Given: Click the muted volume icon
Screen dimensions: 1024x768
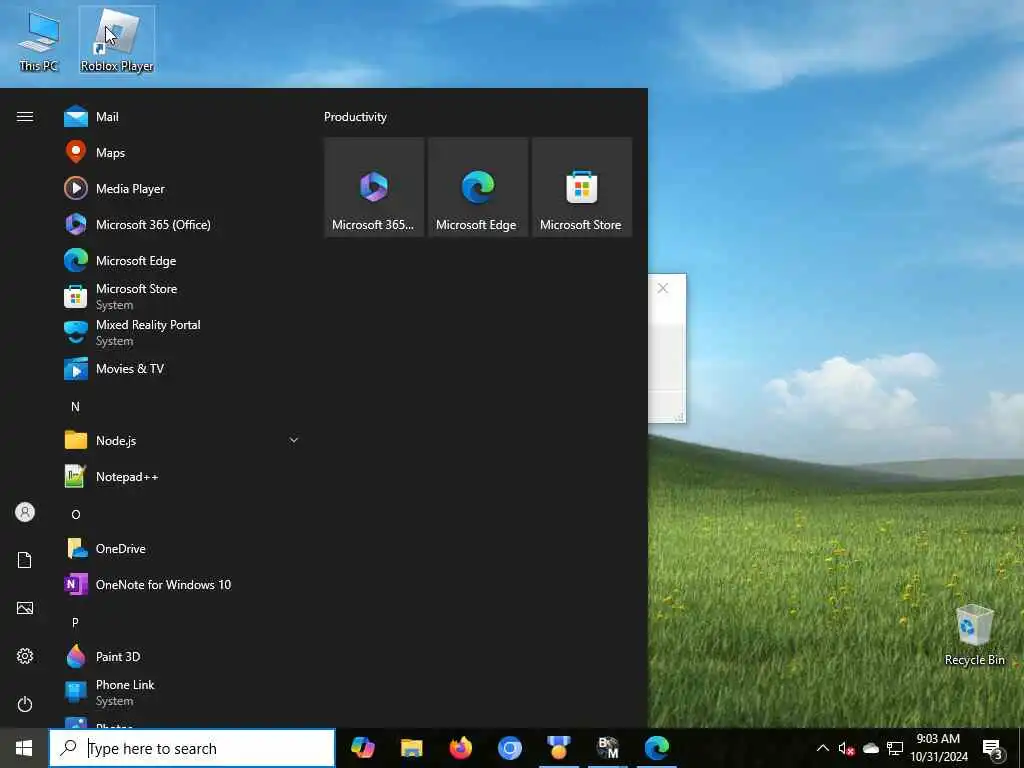Looking at the screenshot, I should tap(846, 748).
